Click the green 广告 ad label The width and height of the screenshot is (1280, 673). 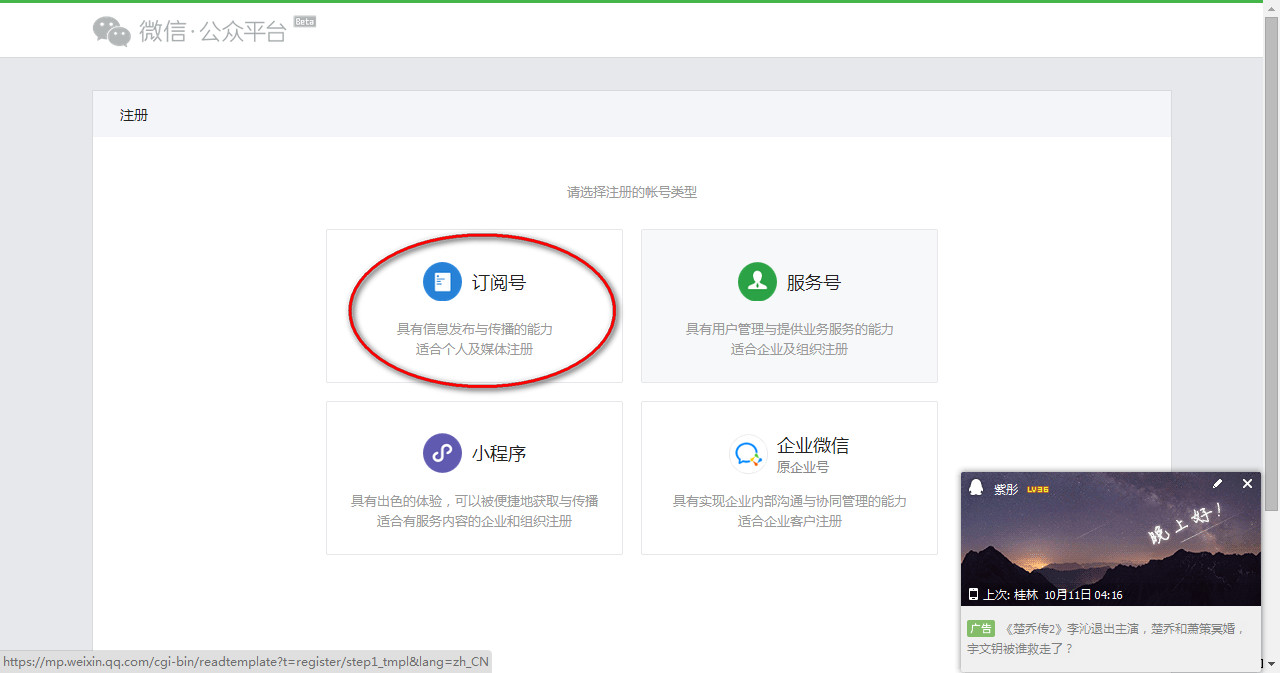coord(980,629)
